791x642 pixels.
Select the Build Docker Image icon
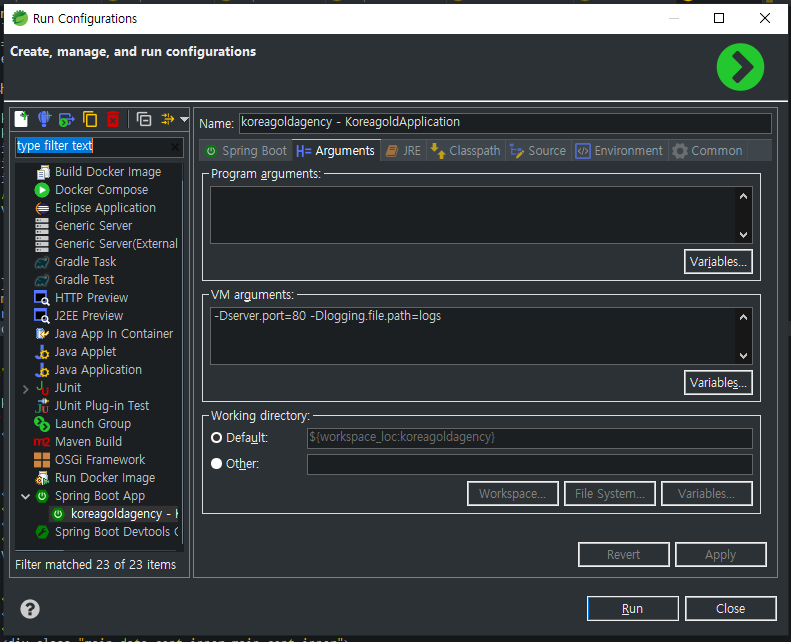[x=42, y=172]
